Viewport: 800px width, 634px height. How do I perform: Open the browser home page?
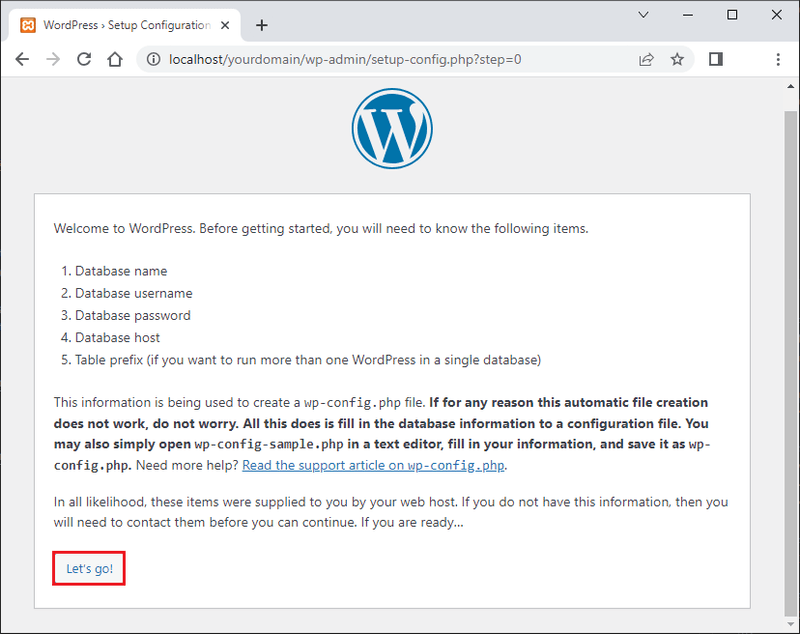click(x=114, y=59)
